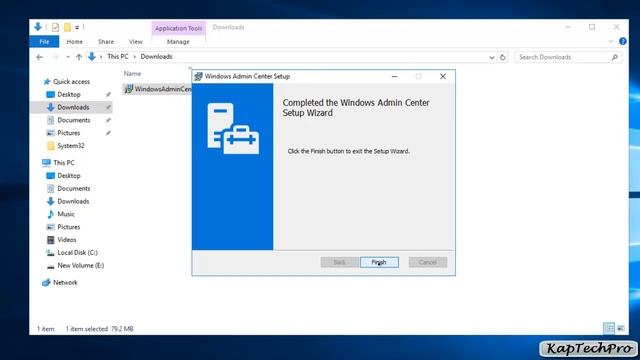Screen dimensions: 640x360
Task: Click the Name column header
Action: (x=132, y=73)
